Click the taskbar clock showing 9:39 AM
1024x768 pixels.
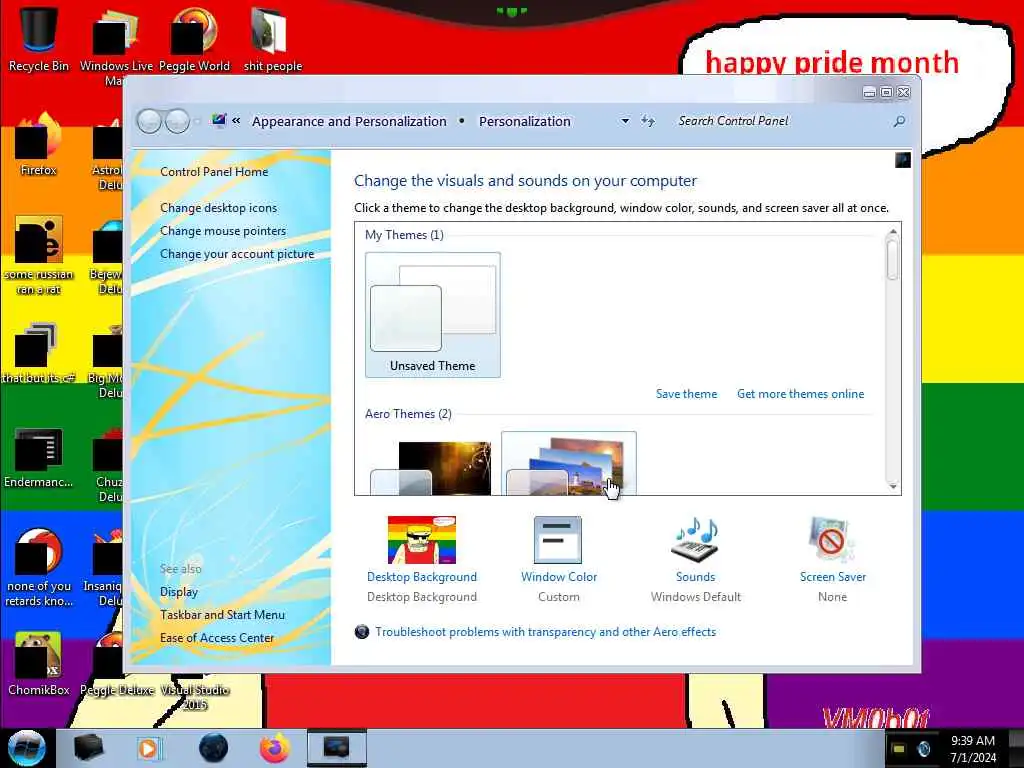(x=972, y=749)
